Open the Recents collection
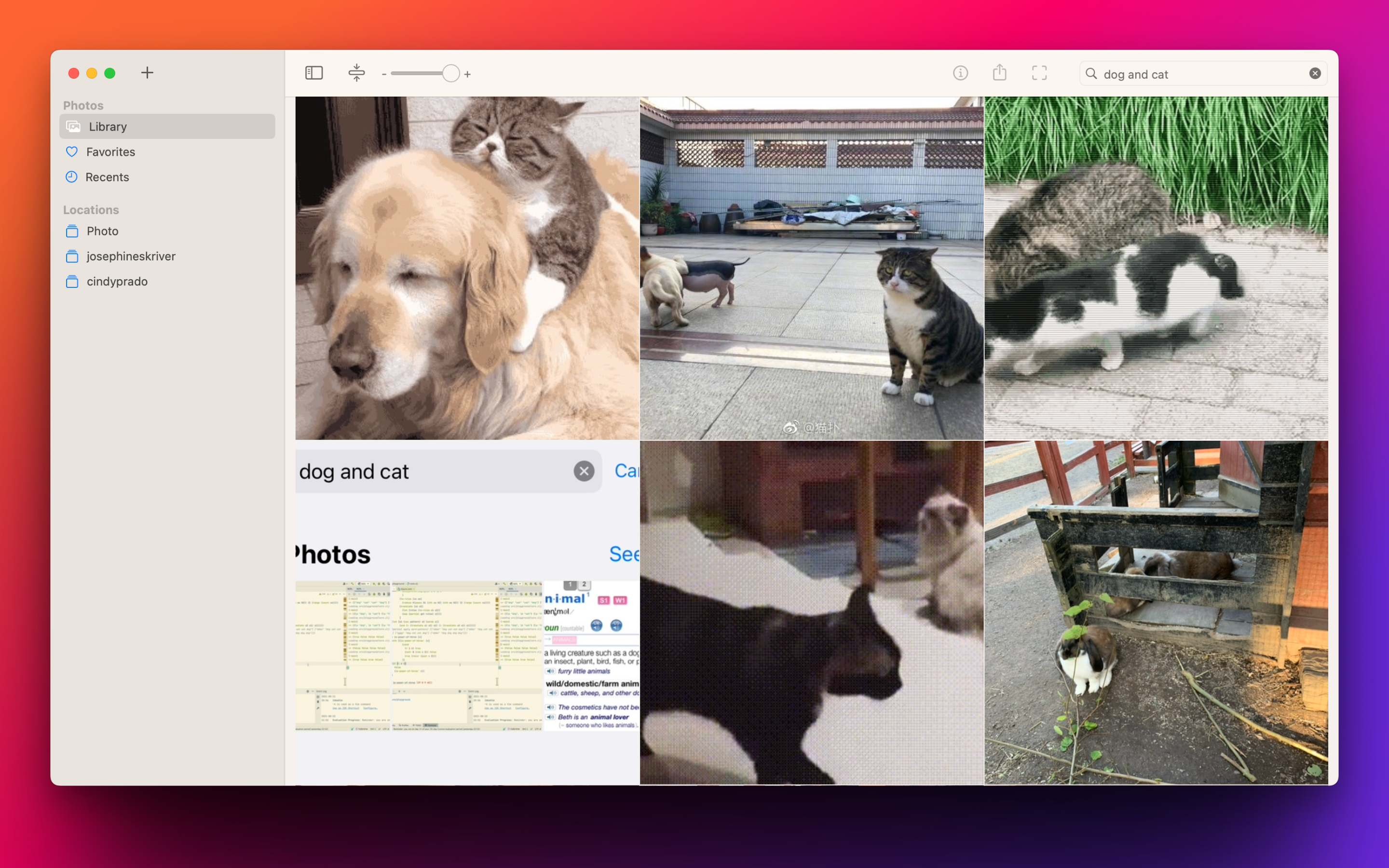Viewport: 1389px width, 868px height. [x=108, y=177]
